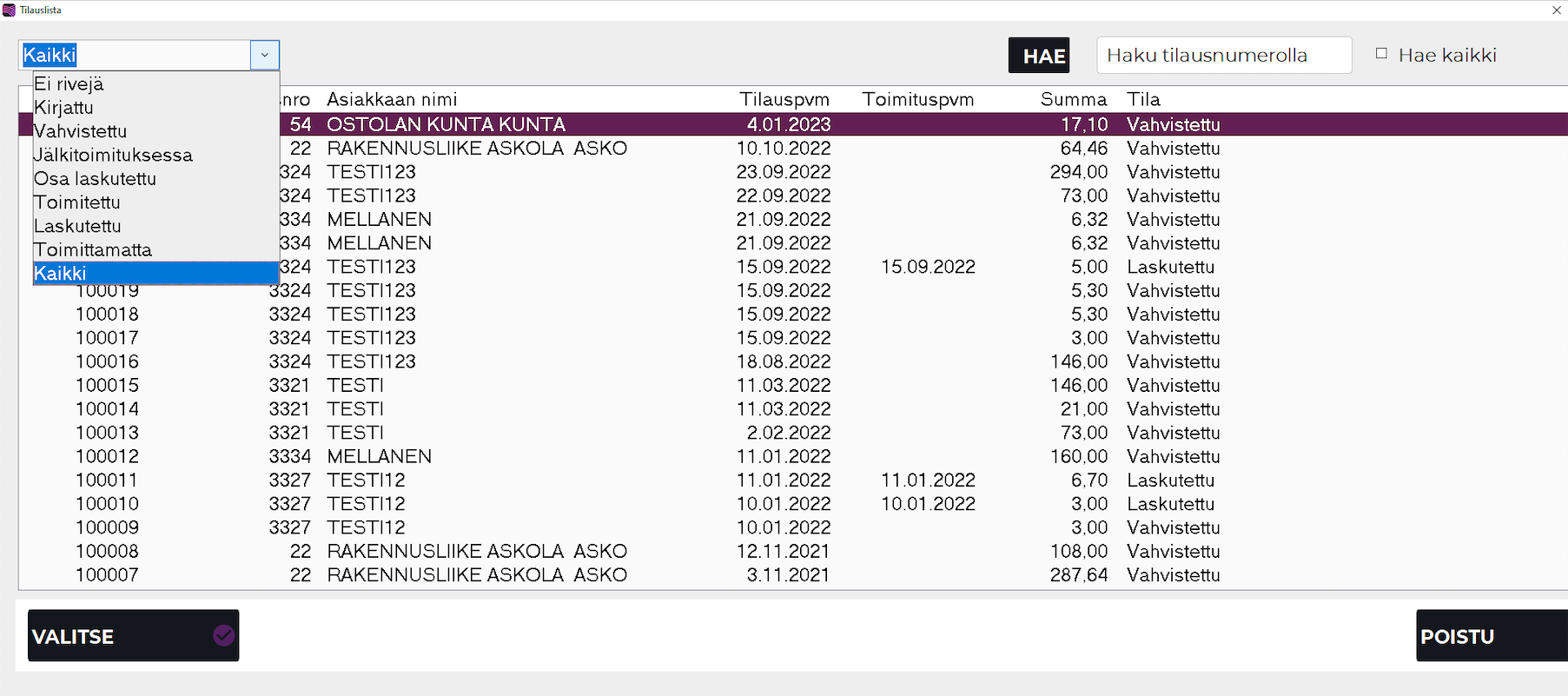
Task: Select 'Laskutettu' dropdown option
Action: pyautogui.click(x=78, y=226)
